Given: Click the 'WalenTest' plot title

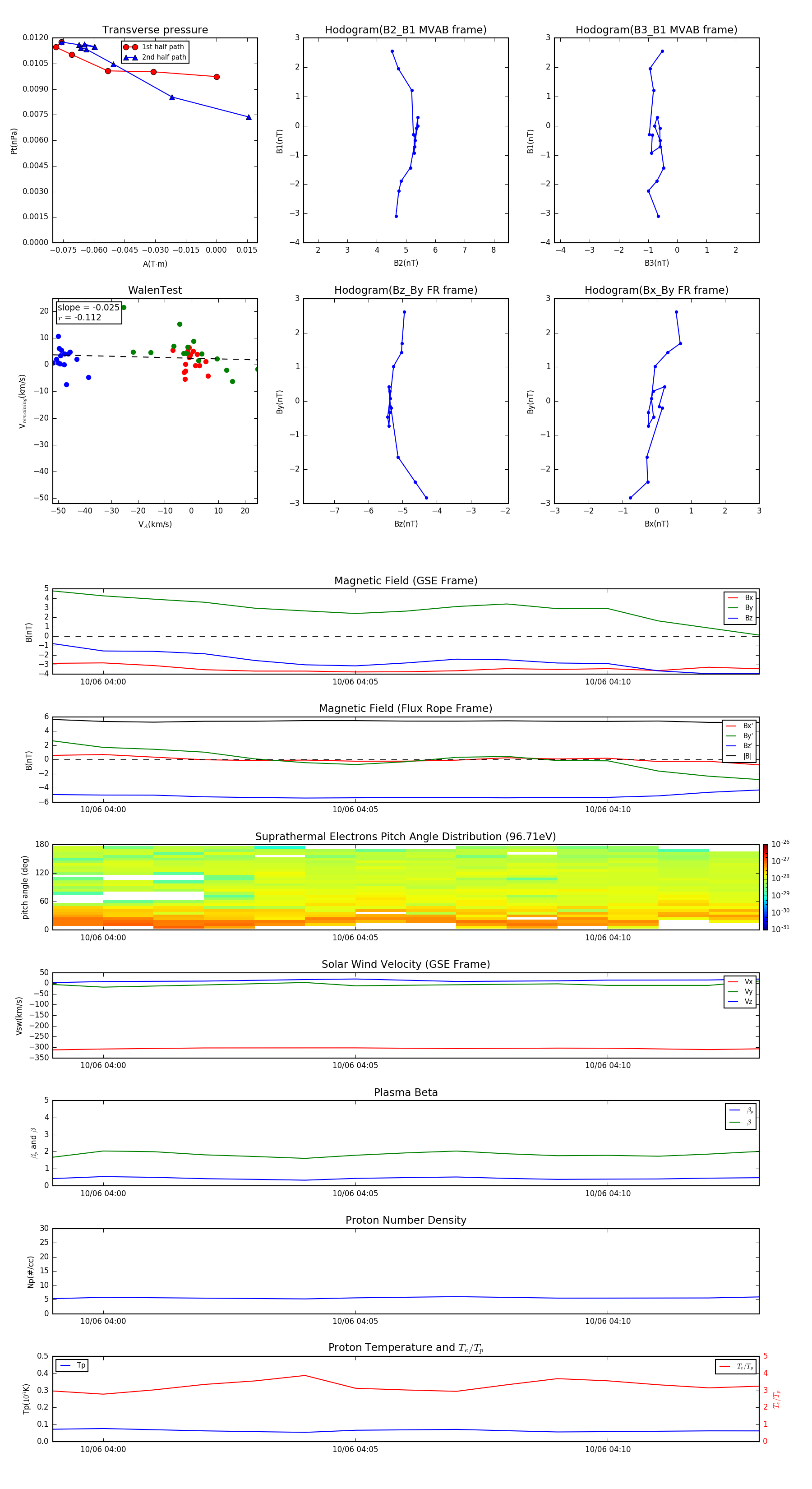Looking at the screenshot, I should tap(155, 290).
